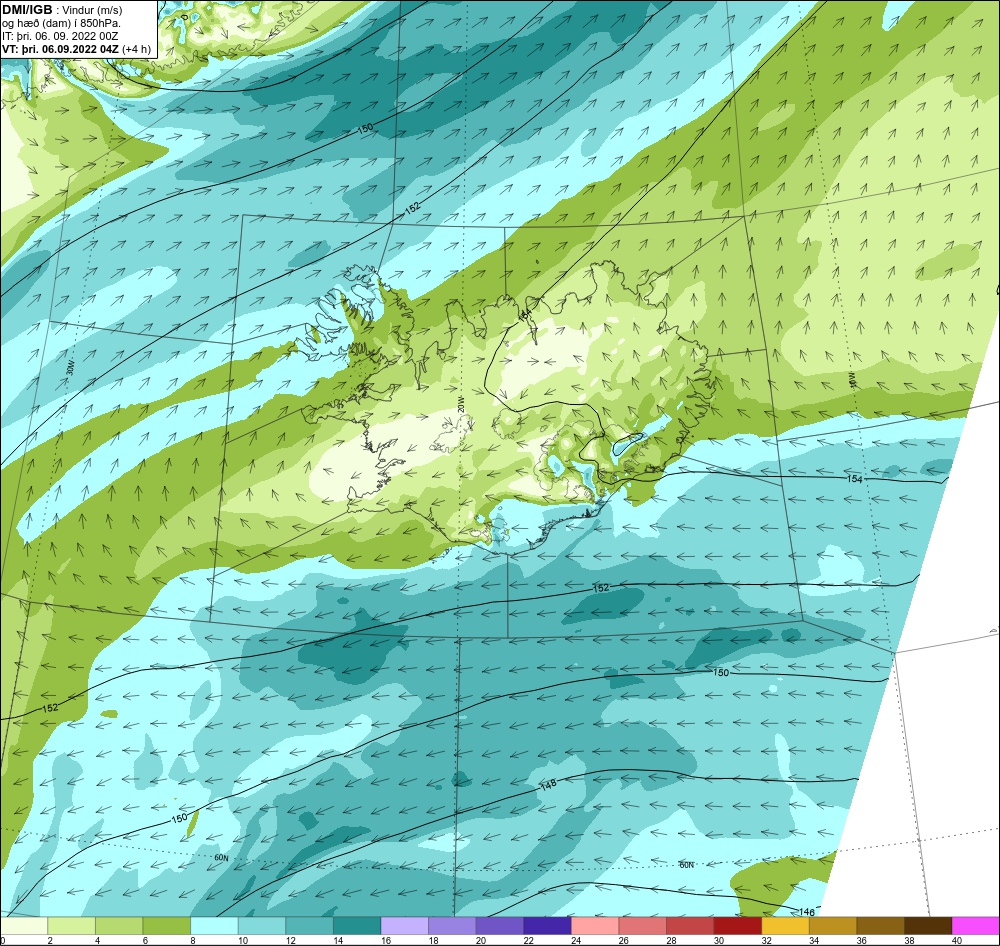Select the medium purple 18–20 m/s swatch
This screenshot has width=1000, height=946.
[x=452, y=925]
